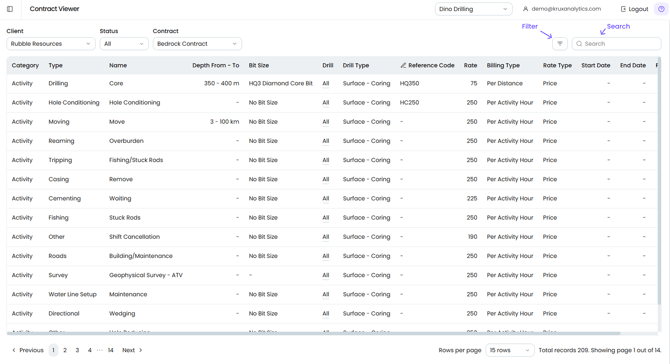Open the Rows per page dropdown
This screenshot has height=364, width=670.
coord(510,350)
